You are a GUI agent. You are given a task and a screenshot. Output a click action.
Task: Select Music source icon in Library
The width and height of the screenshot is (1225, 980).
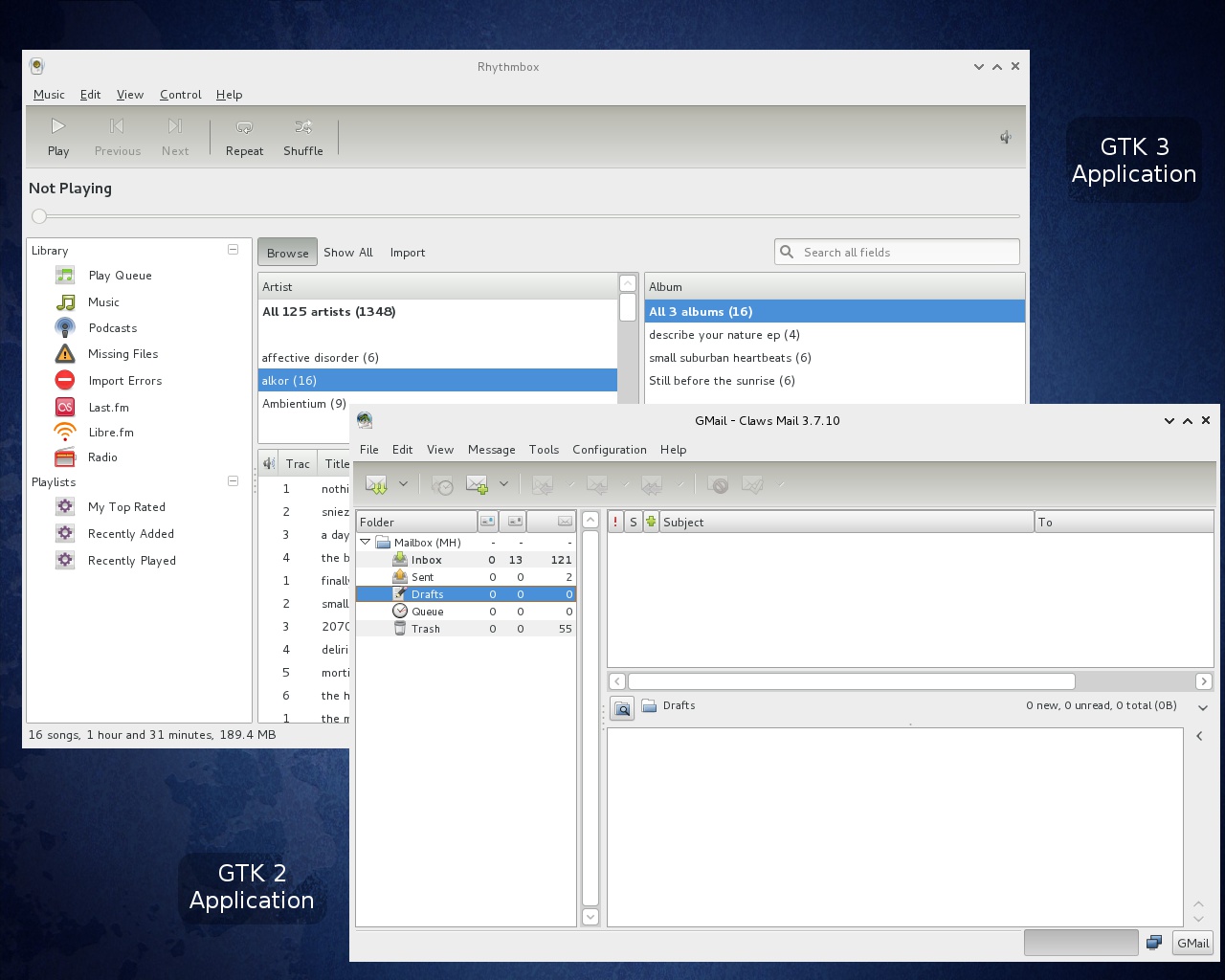point(65,302)
